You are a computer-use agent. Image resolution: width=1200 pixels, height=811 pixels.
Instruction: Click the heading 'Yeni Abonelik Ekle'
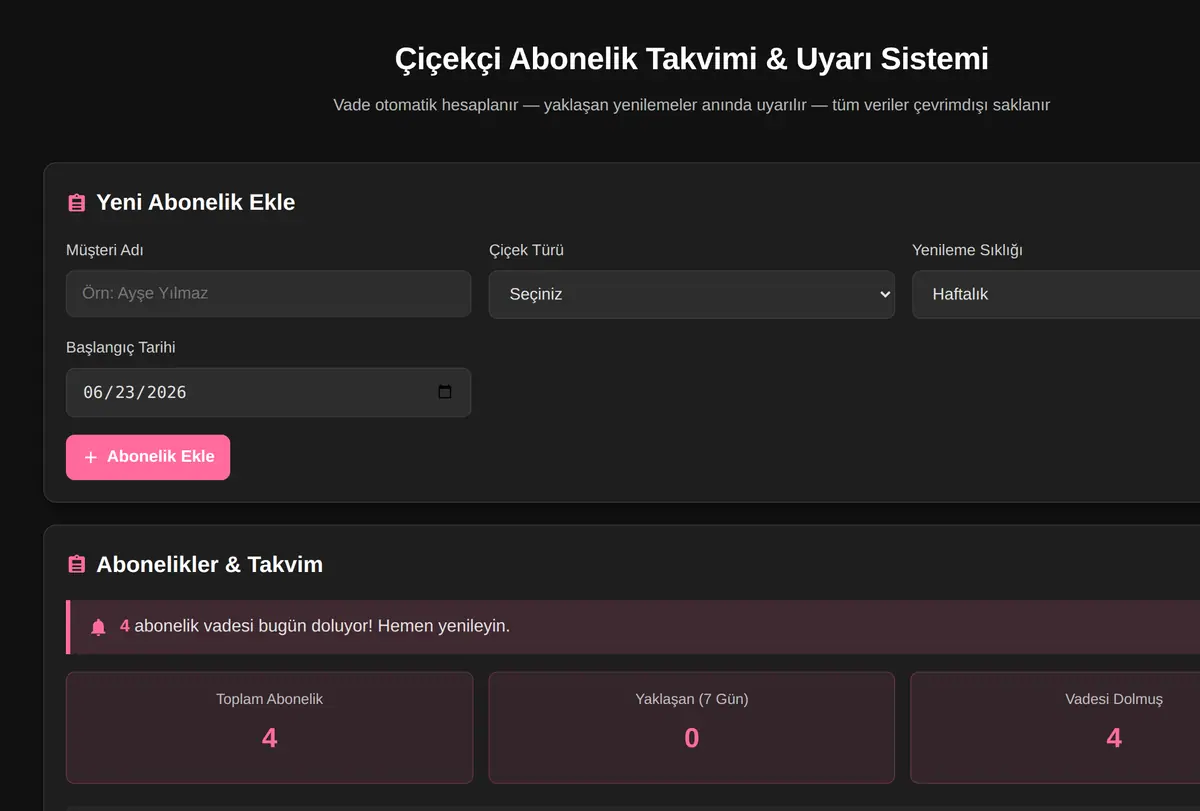pos(196,203)
